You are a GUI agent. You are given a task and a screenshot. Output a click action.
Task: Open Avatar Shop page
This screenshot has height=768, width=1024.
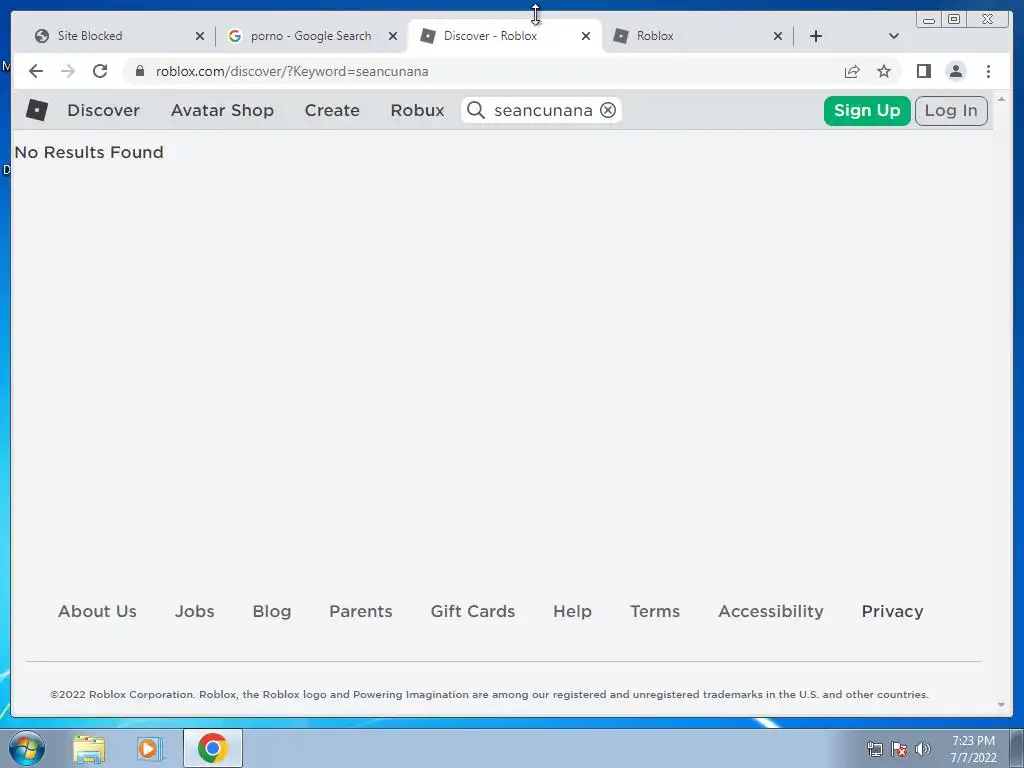[x=222, y=110]
